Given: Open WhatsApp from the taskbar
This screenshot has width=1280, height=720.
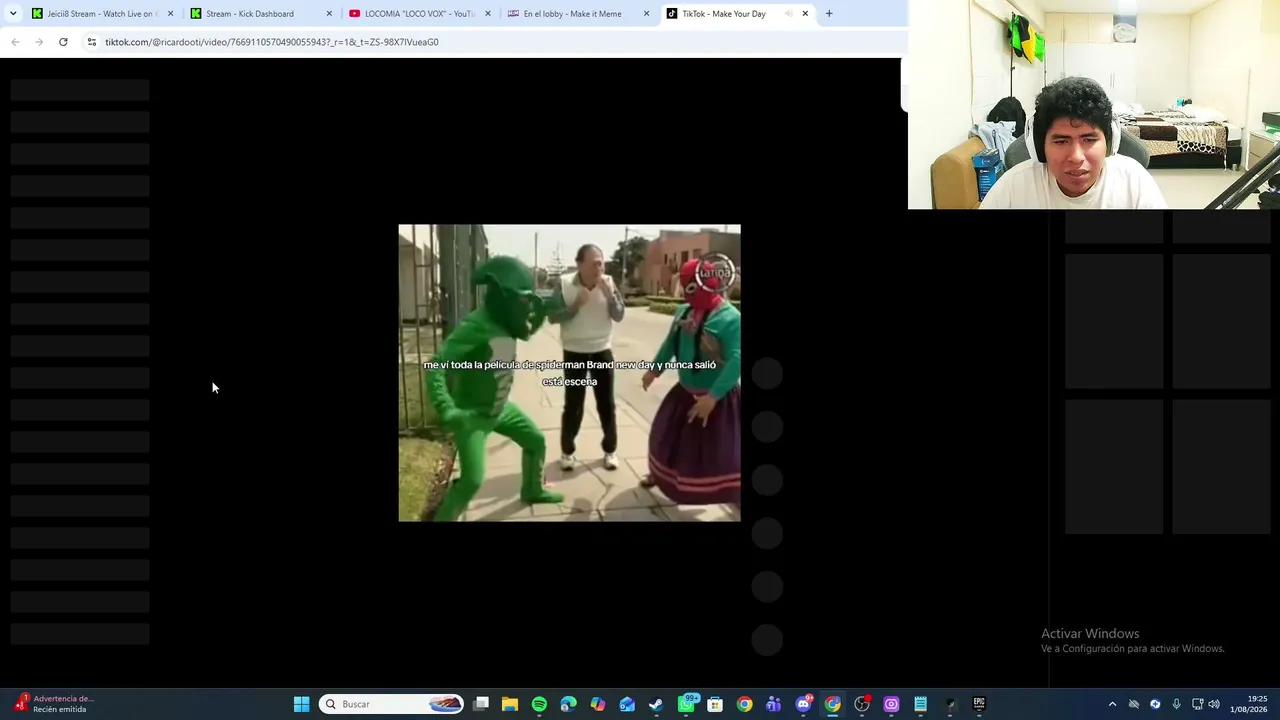Looking at the screenshot, I should click(687, 704).
